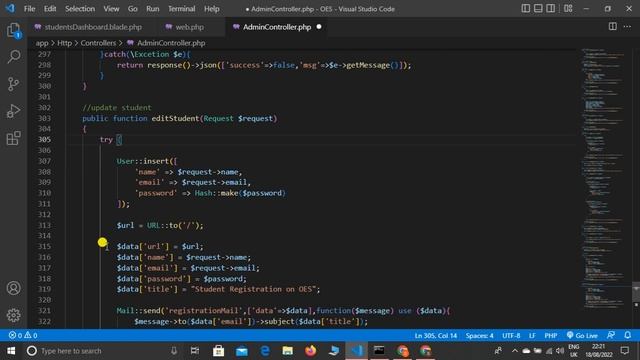640x360 pixels.
Task: Click unsaved dot on AdminController.php tab
Action: click(x=319, y=27)
